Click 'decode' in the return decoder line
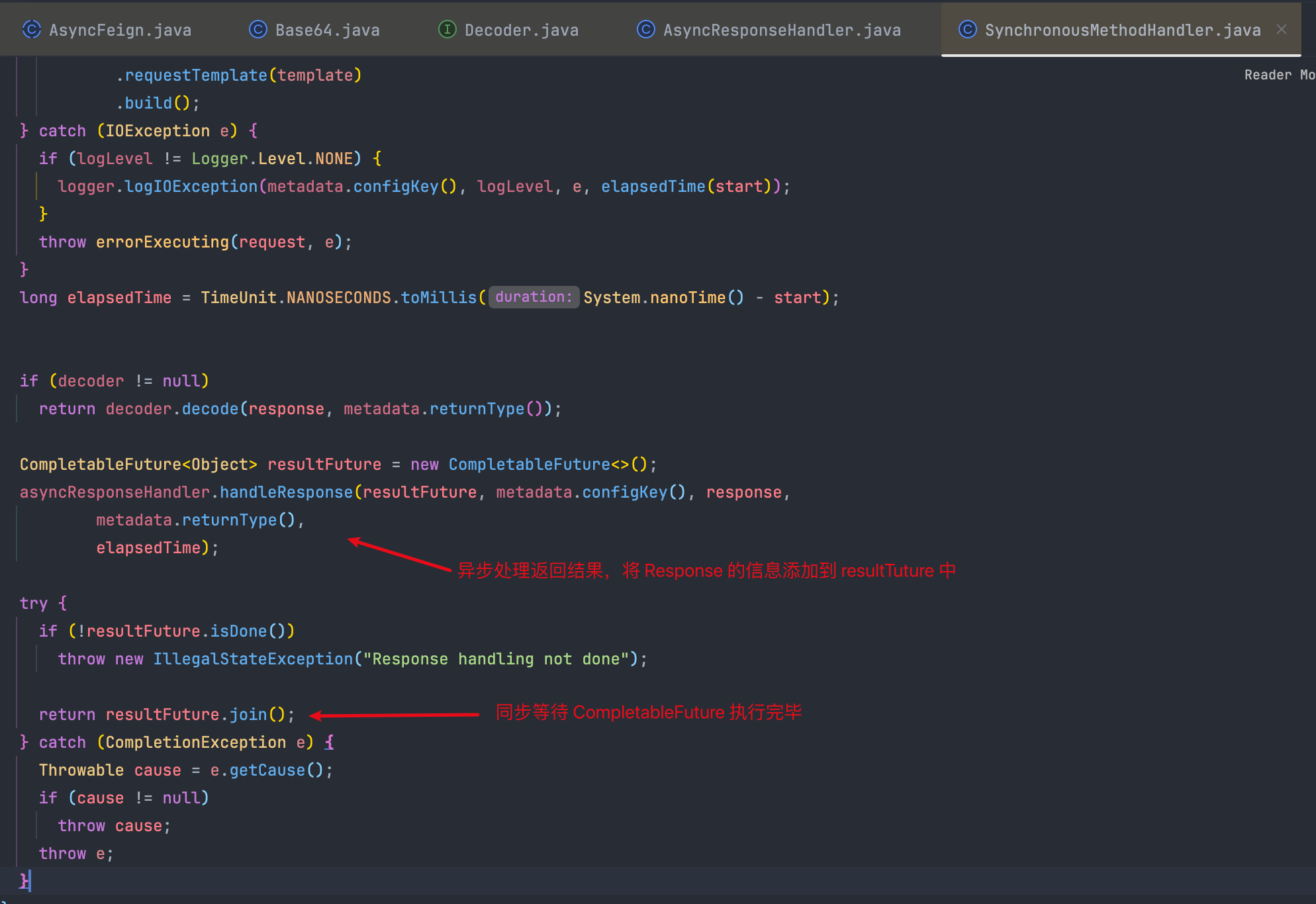 click(210, 409)
